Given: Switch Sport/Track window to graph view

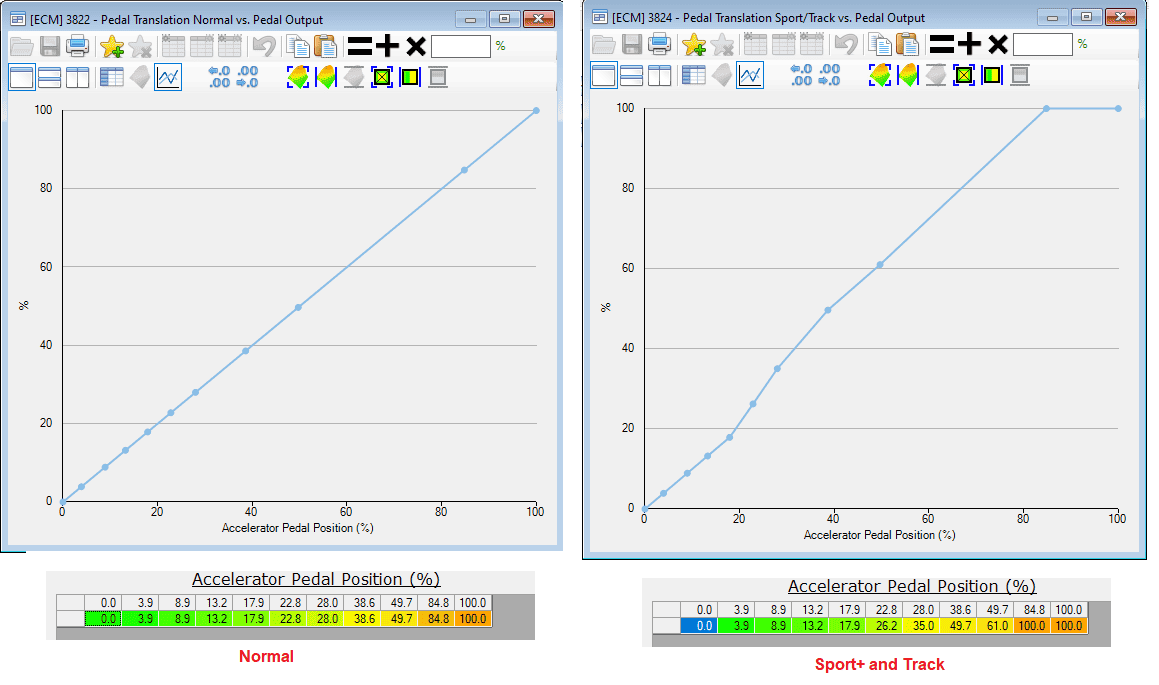Looking at the screenshot, I should [x=750, y=75].
